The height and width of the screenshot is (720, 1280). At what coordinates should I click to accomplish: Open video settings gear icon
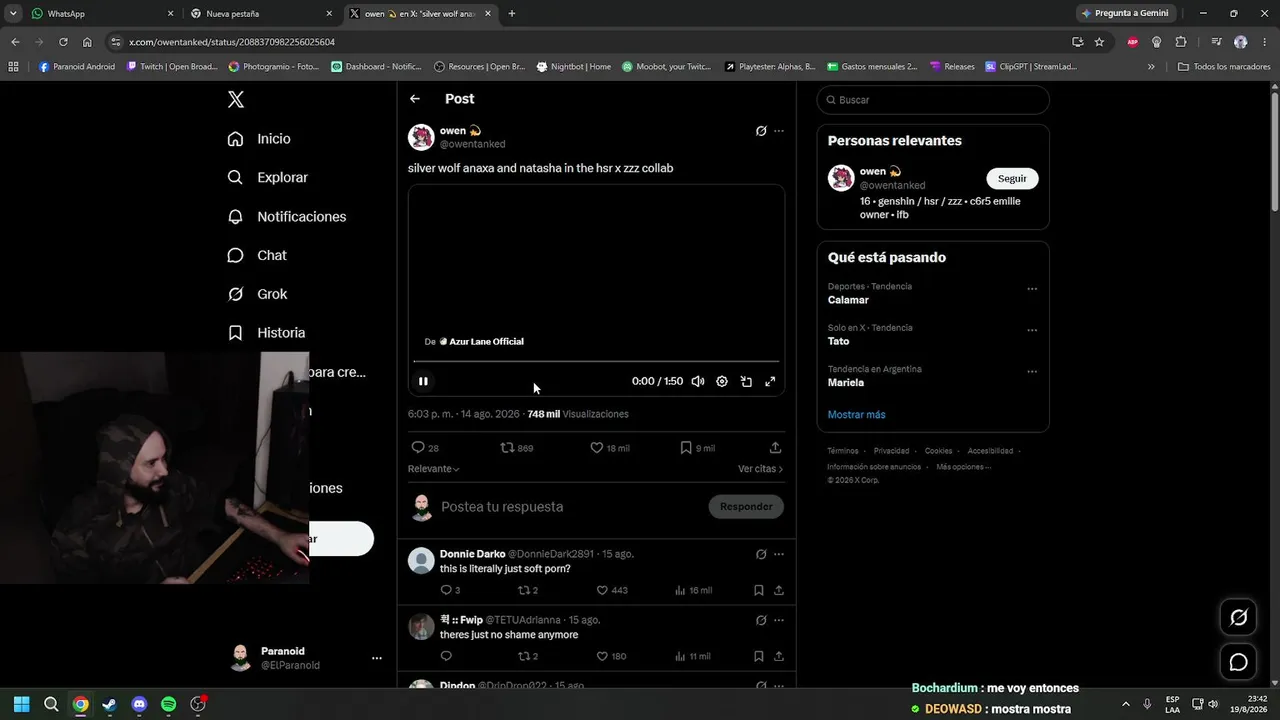(722, 381)
